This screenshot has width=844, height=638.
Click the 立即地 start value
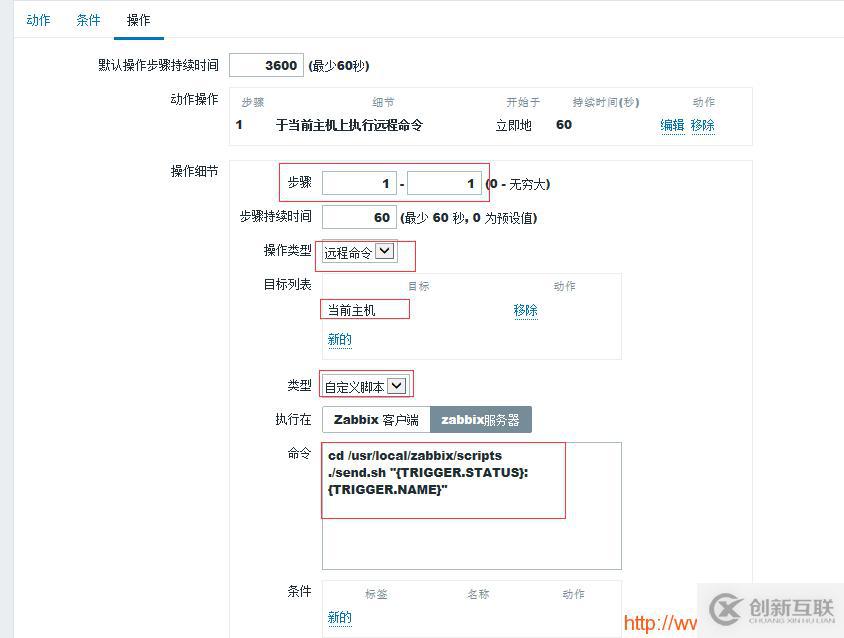[x=514, y=125]
